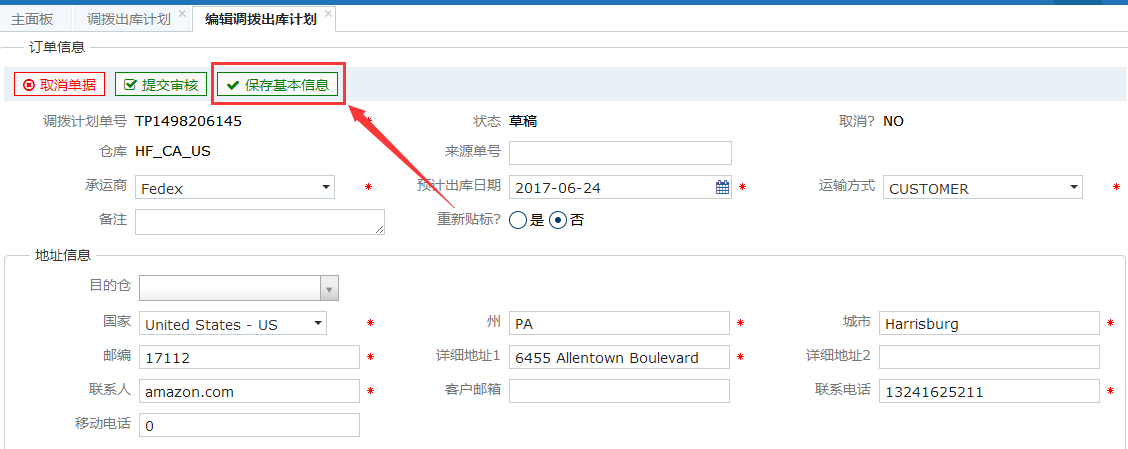Click the calendar icon beside 预计出库日期
Image resolution: width=1128 pixels, height=449 pixels.
(x=722, y=188)
